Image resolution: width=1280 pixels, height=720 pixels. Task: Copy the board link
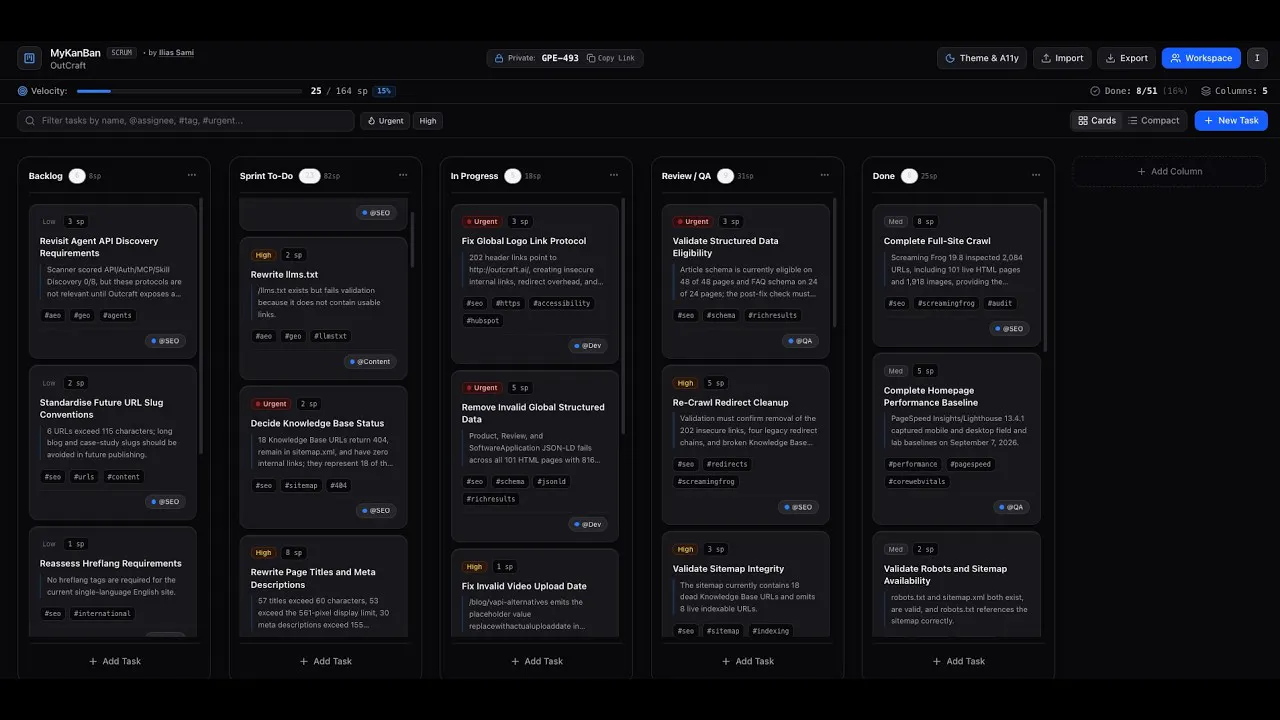click(x=610, y=58)
